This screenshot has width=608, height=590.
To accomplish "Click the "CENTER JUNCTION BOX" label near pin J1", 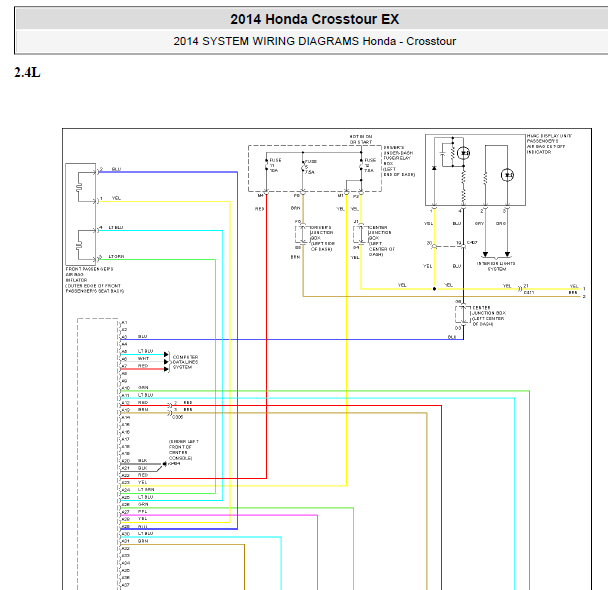I will 381,241.
